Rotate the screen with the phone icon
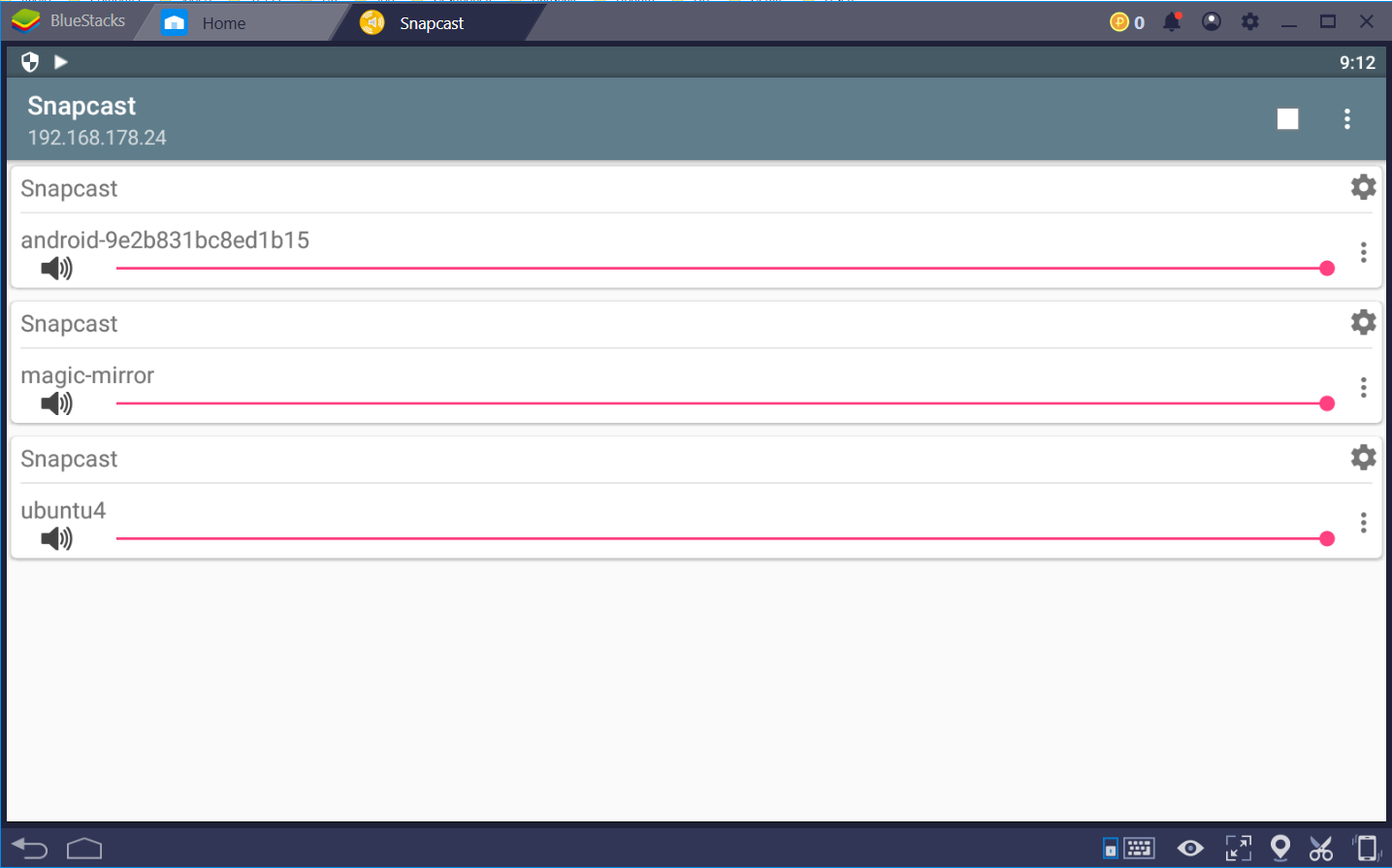Viewport: 1392px width, 868px height. pyautogui.click(x=1366, y=849)
